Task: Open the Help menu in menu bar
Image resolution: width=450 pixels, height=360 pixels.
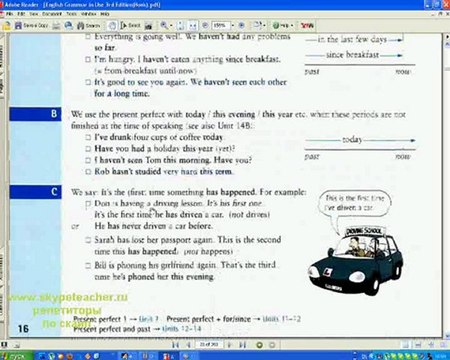Action: (x=105, y=14)
